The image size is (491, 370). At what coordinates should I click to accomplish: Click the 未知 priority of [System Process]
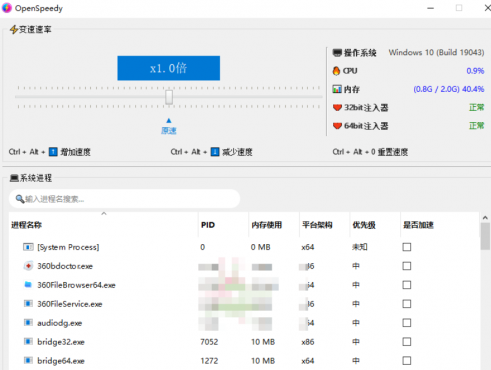(360, 247)
